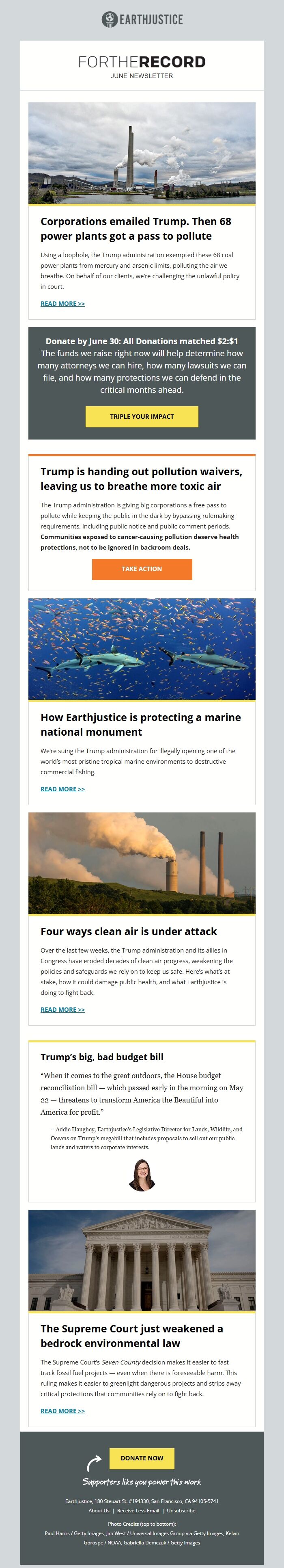Click the TRIPLE YOUR IMPACT button
The height and width of the screenshot is (1568, 284).
click(x=142, y=416)
